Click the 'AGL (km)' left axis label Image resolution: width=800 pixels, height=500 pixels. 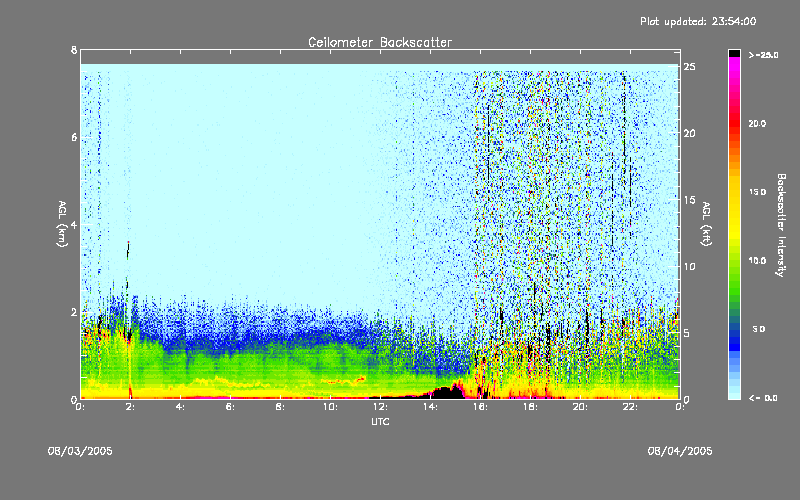[62, 224]
